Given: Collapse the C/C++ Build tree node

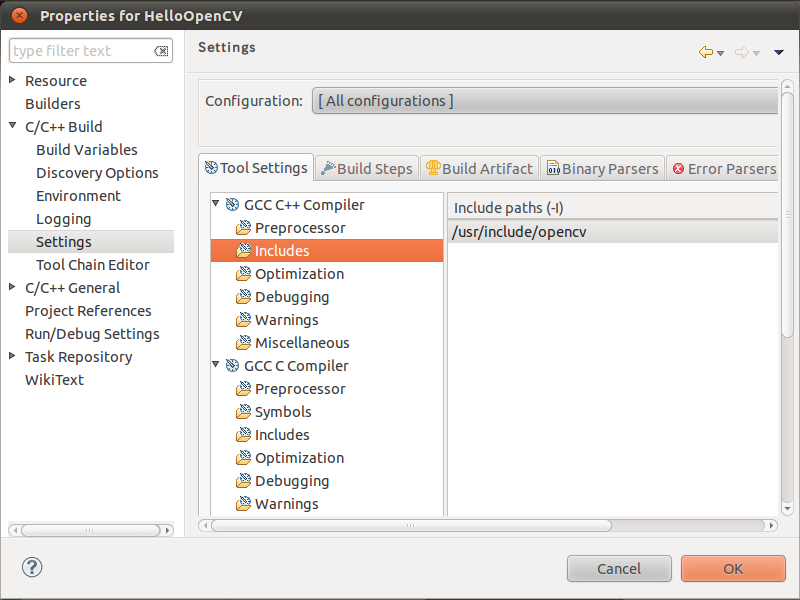Looking at the screenshot, I should 12,126.
